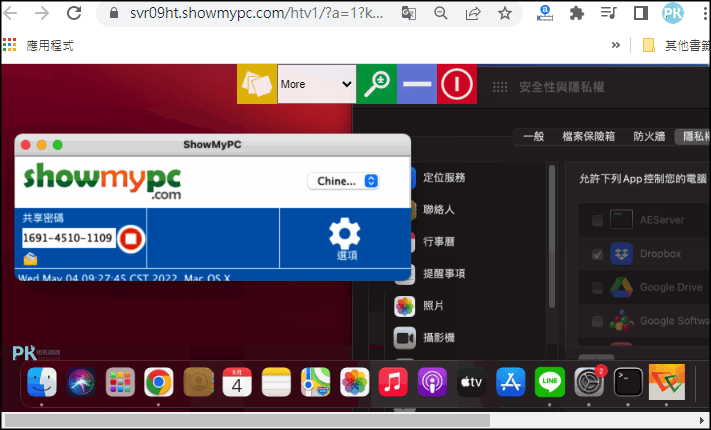
Task: Select 提醒事項 in privacy list
Action: click(x=444, y=274)
